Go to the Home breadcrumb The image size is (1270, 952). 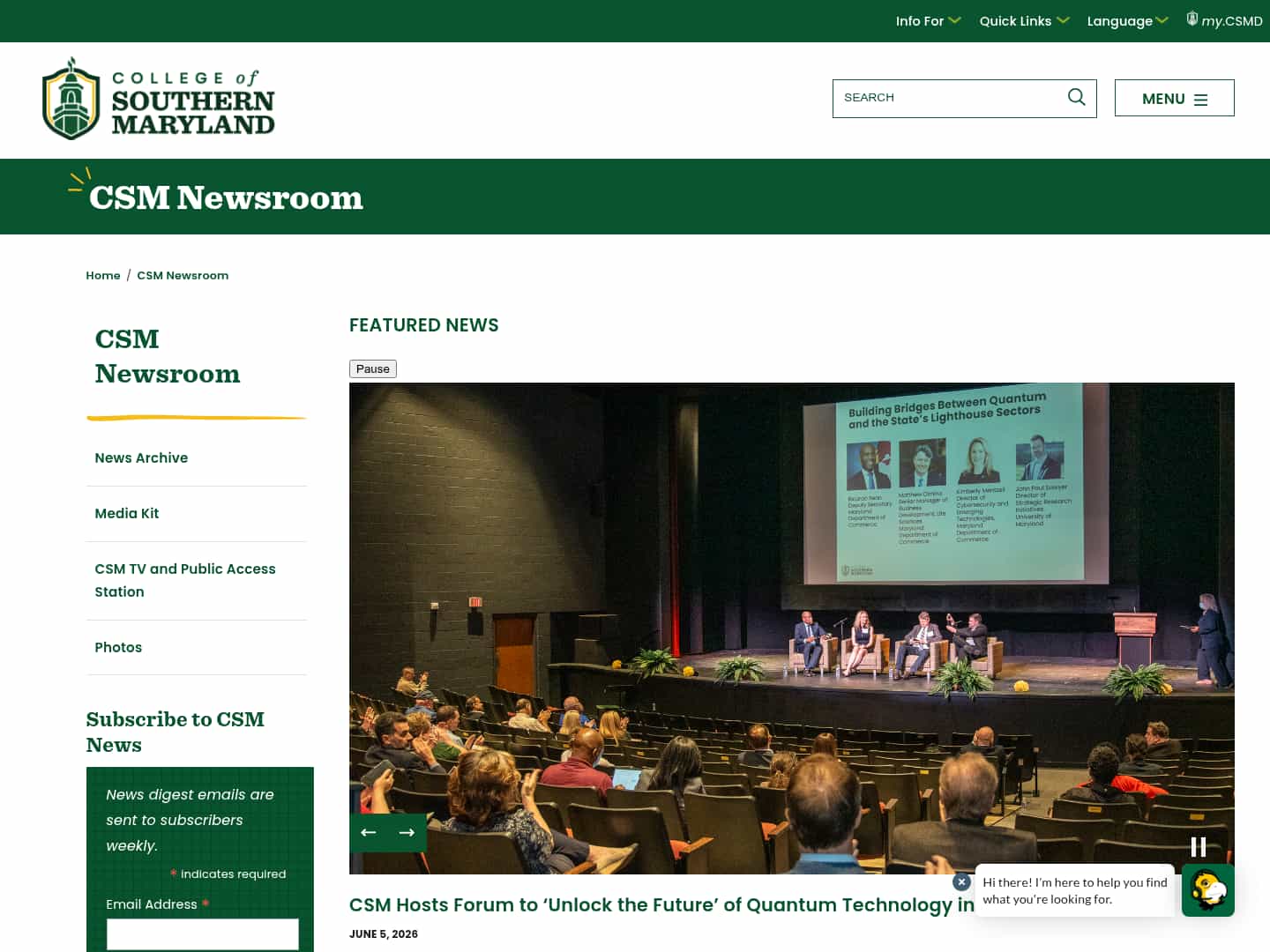point(103,275)
